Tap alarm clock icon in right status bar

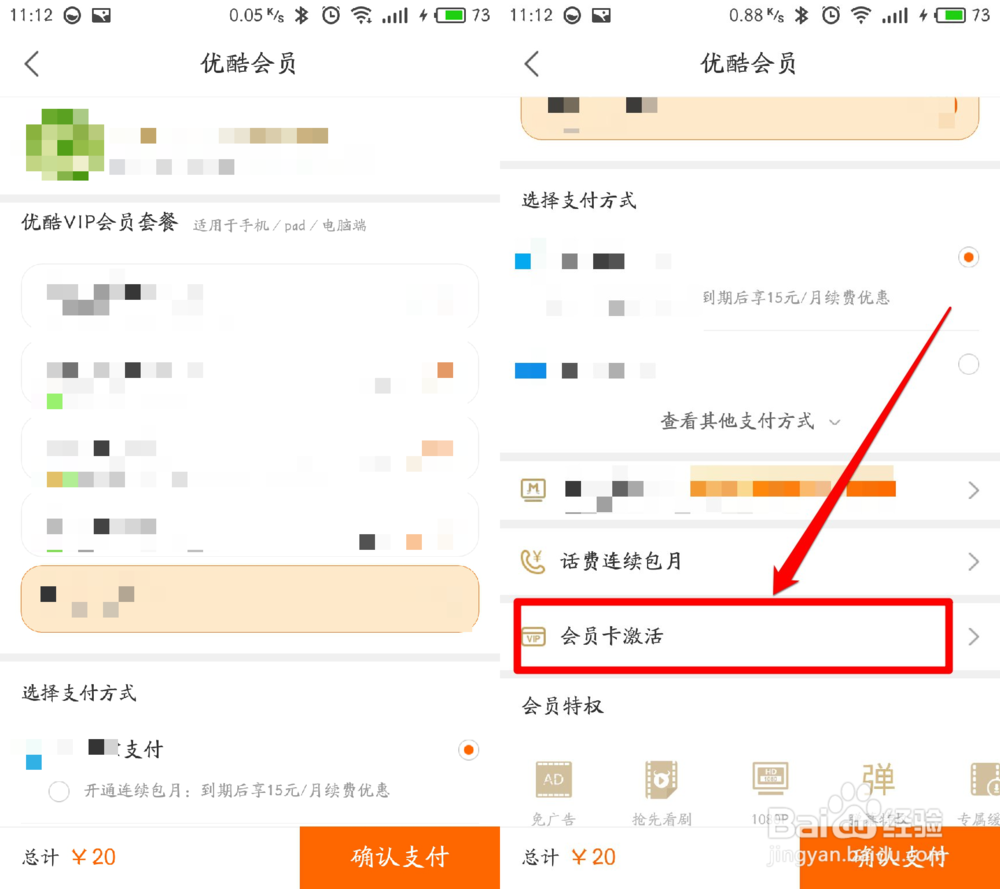pos(830,15)
